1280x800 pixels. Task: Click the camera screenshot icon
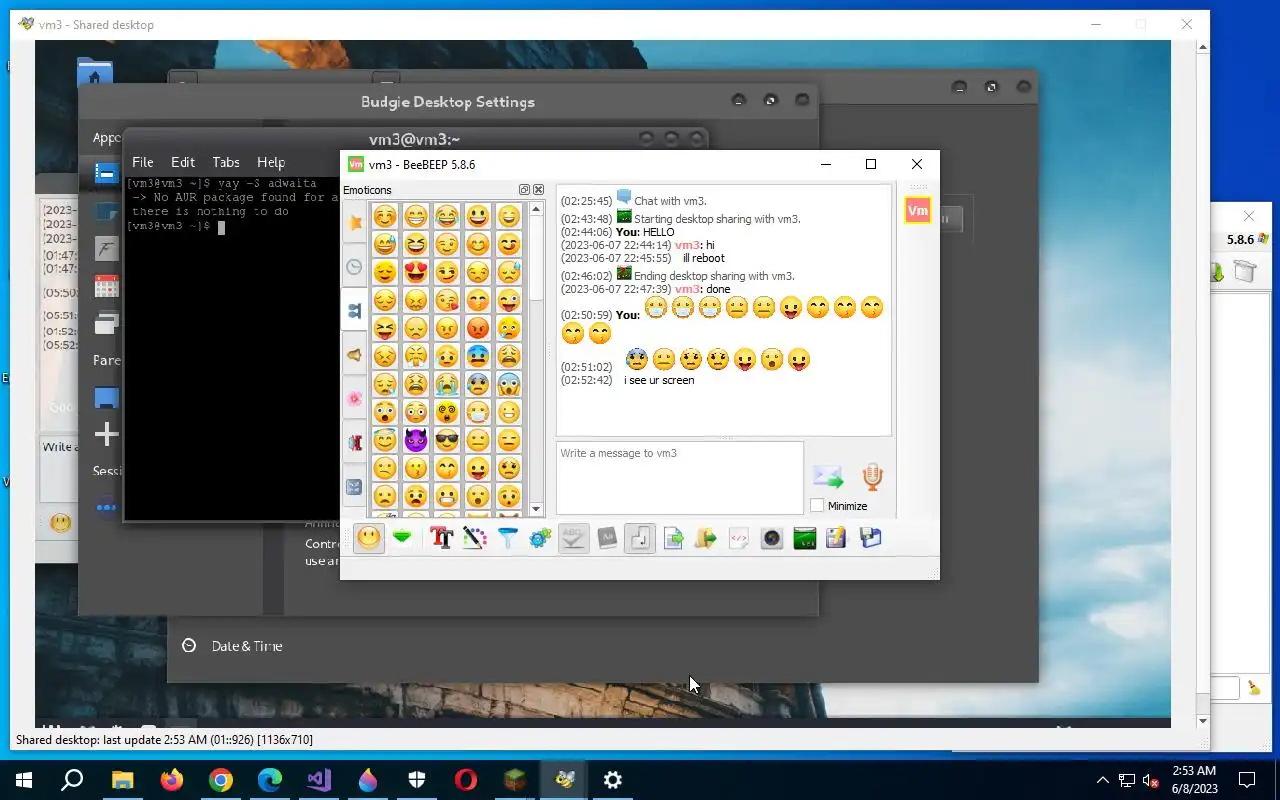point(772,538)
